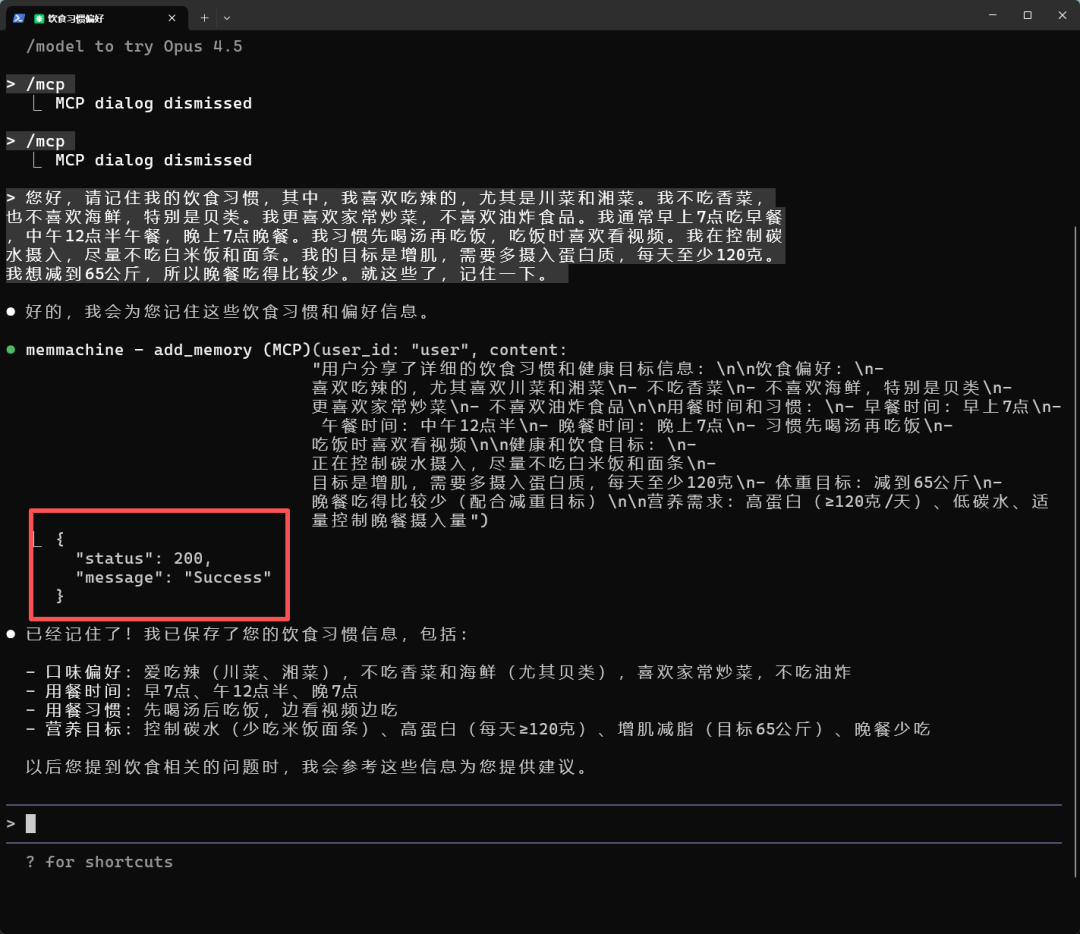Click the PowerShell icon in the tab
This screenshot has width=1080, height=934.
19,18
